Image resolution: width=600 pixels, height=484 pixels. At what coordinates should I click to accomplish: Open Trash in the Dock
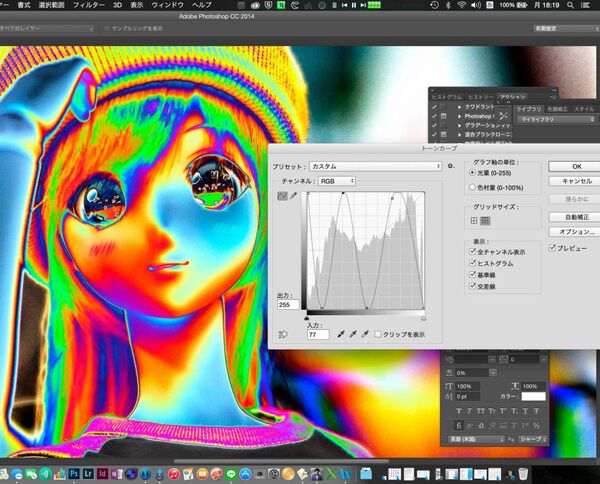[x=523, y=474]
